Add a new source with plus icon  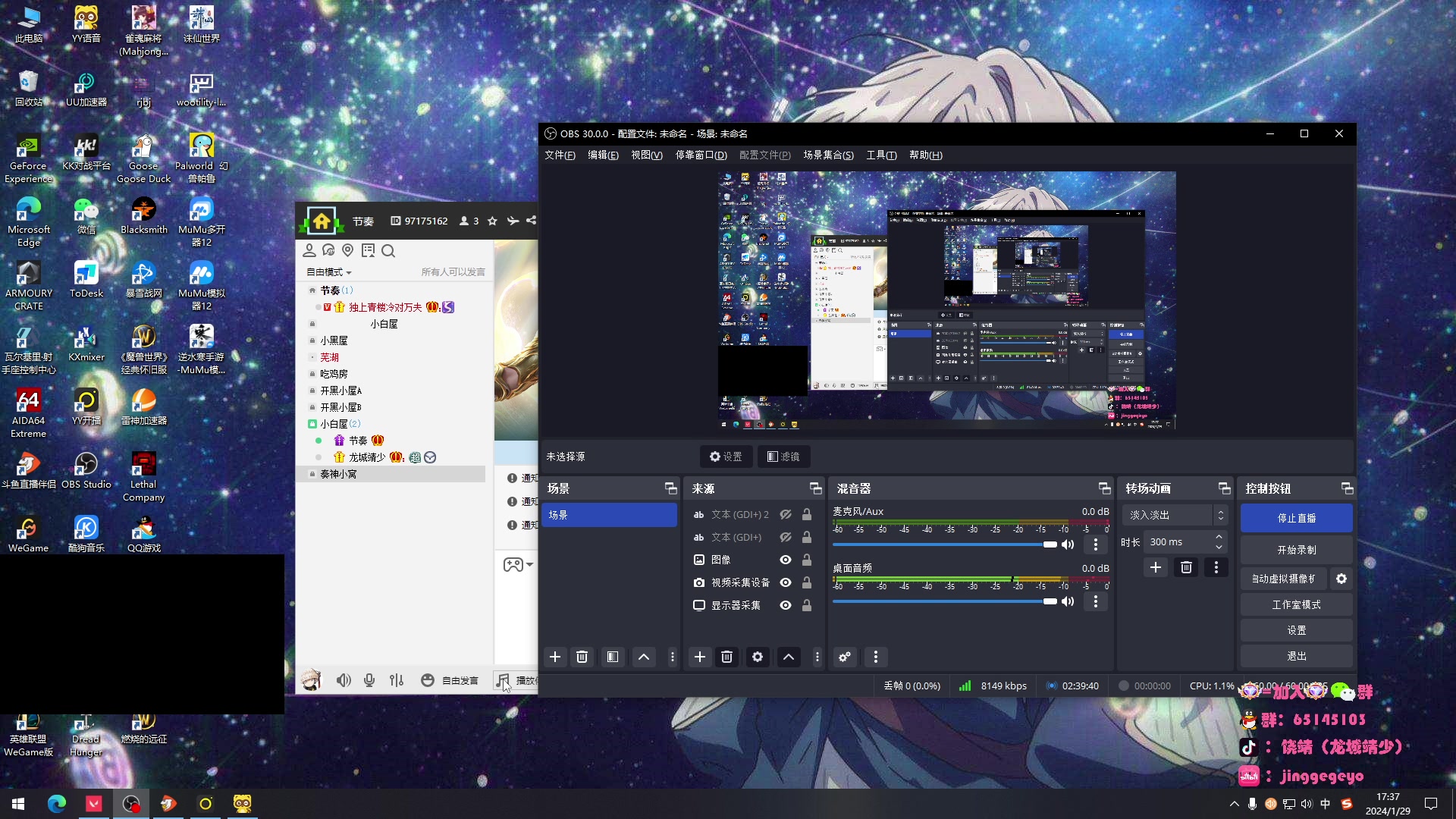pos(700,657)
